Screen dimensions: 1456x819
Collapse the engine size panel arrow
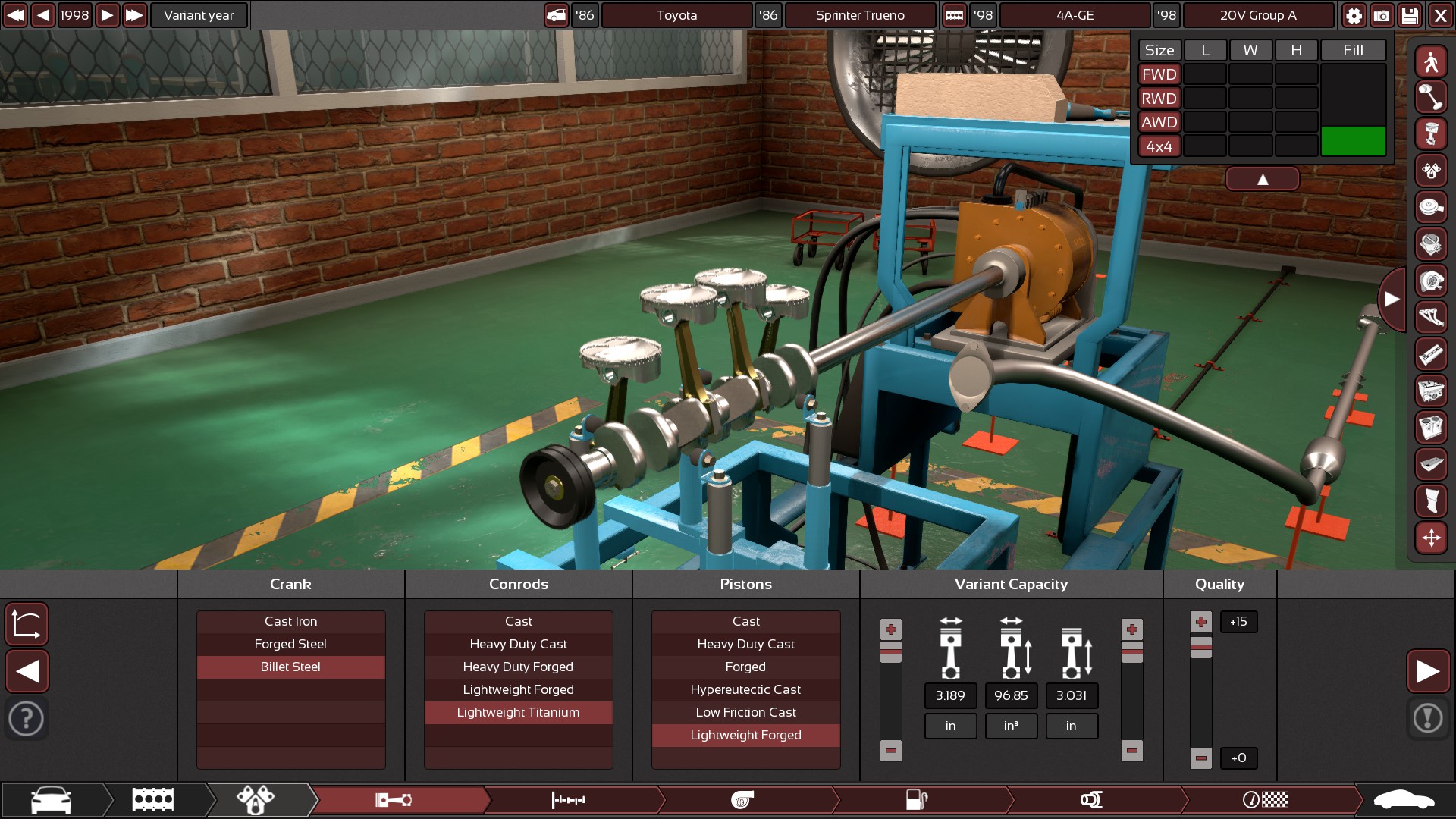(x=1262, y=180)
